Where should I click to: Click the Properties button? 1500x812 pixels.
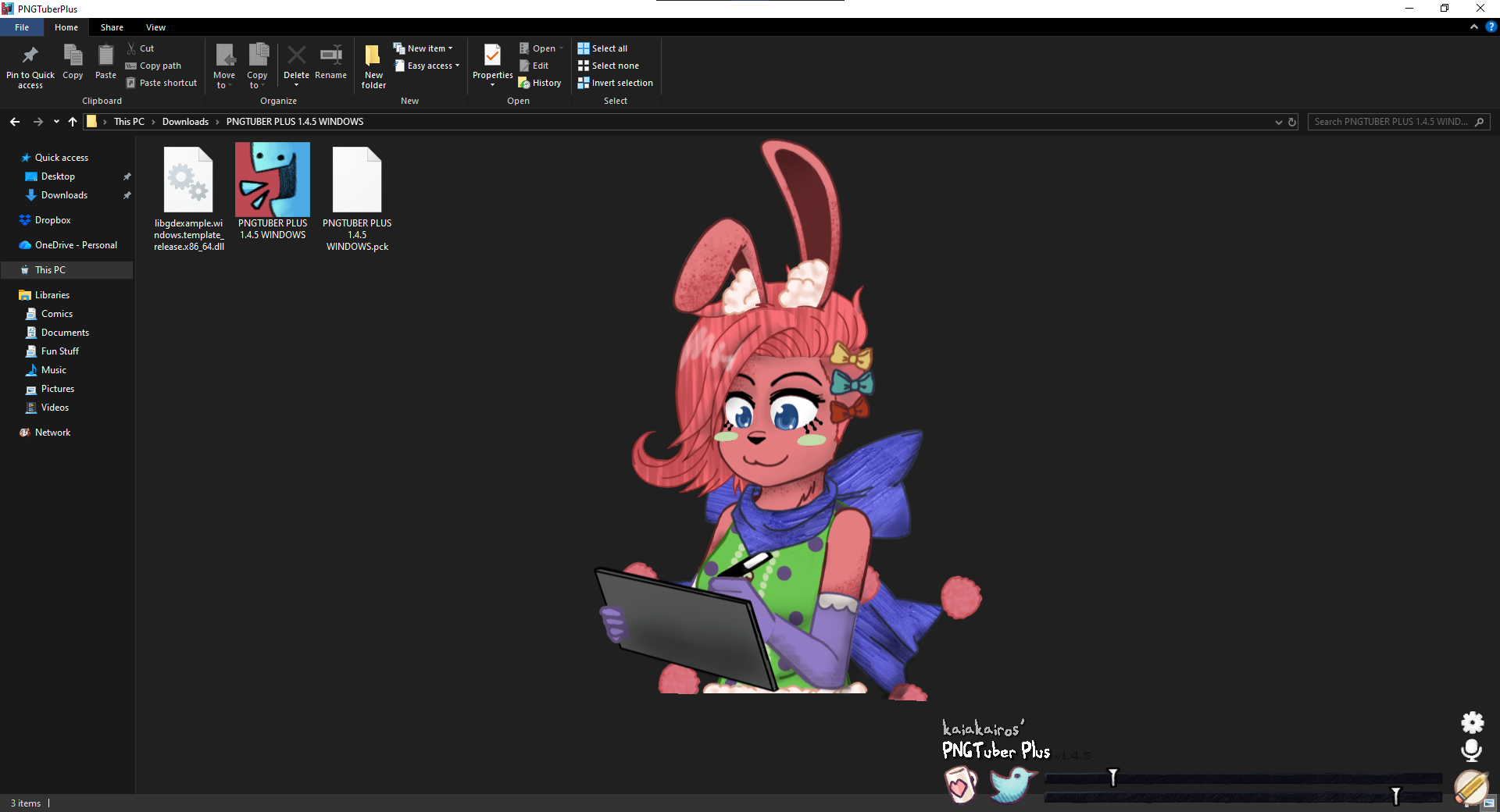(x=492, y=66)
